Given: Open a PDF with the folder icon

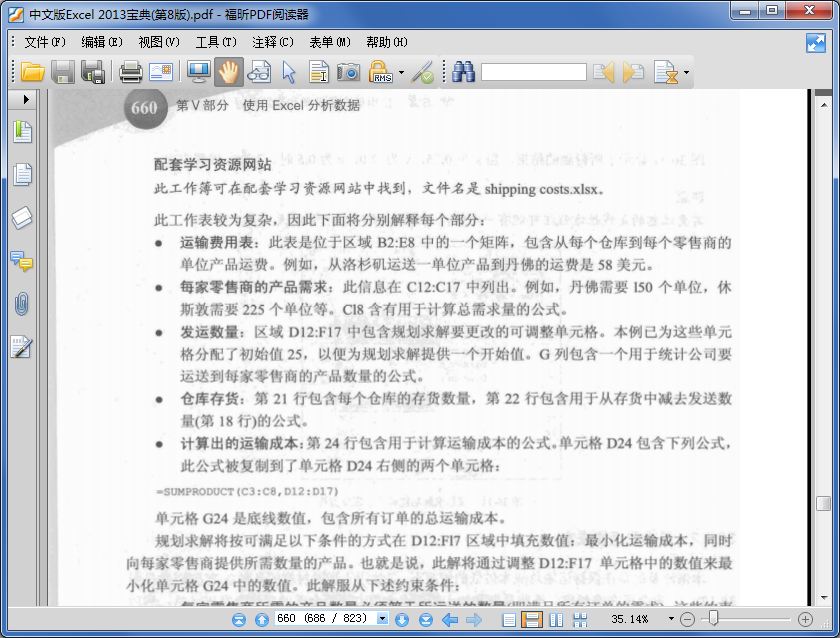Looking at the screenshot, I should click(32, 72).
